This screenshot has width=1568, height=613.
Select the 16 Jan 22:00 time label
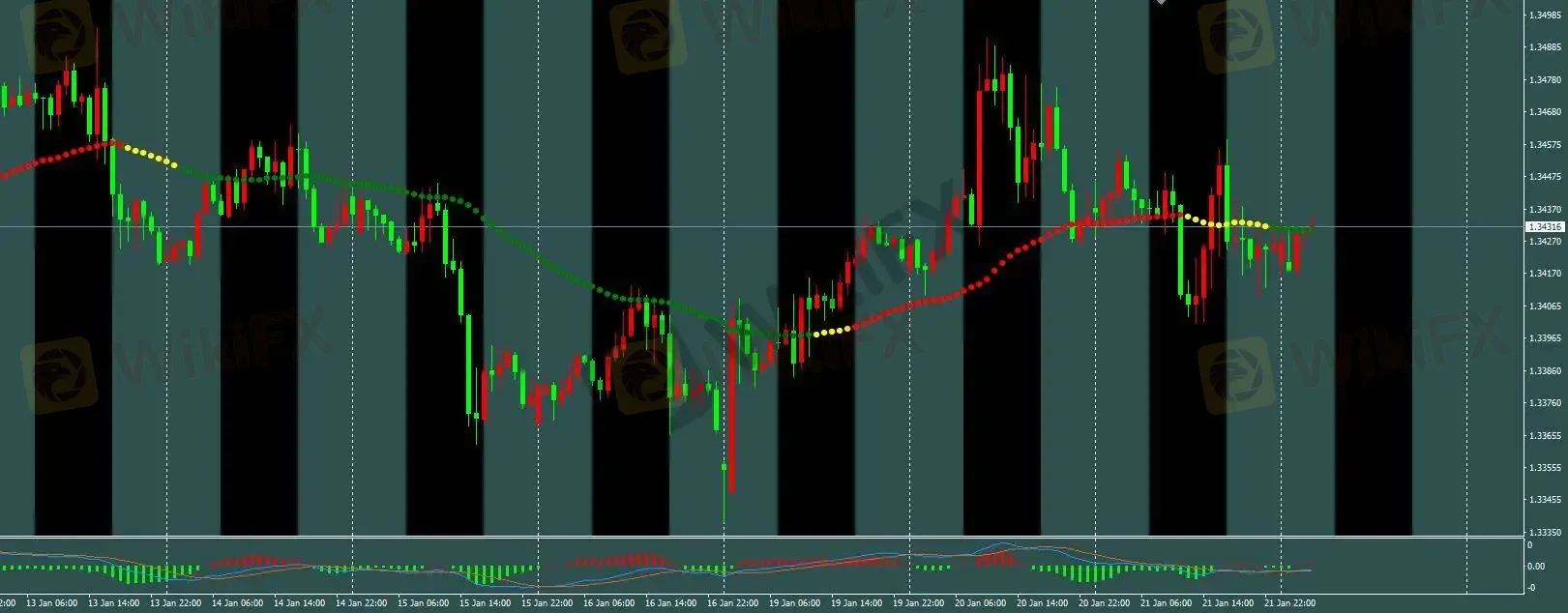tap(732, 603)
